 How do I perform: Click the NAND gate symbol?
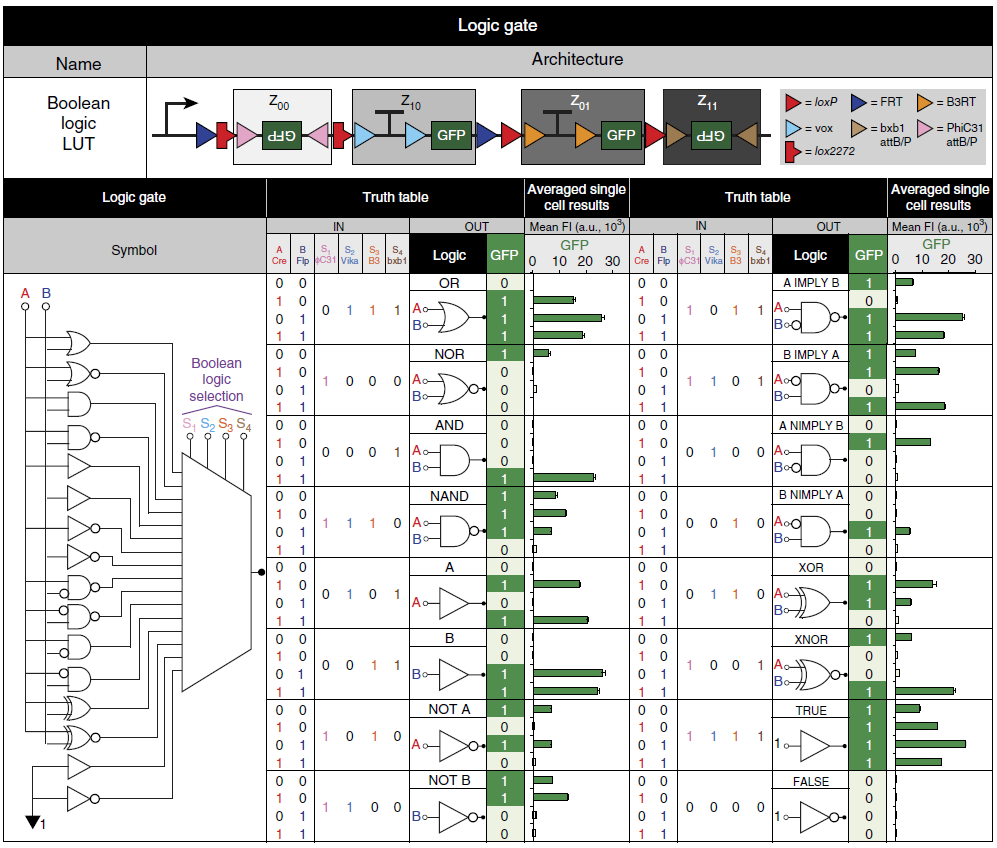pos(448,530)
